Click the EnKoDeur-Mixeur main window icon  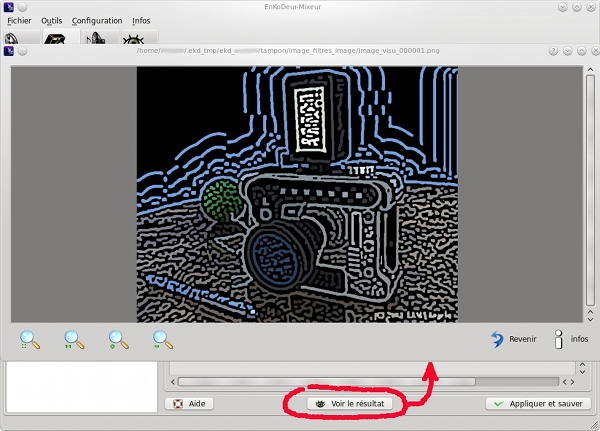9,7
